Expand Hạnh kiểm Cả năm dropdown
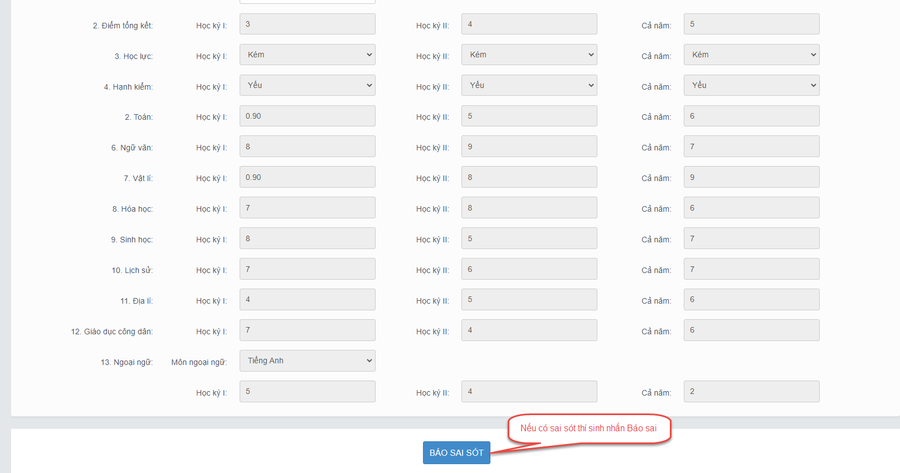 [751, 86]
